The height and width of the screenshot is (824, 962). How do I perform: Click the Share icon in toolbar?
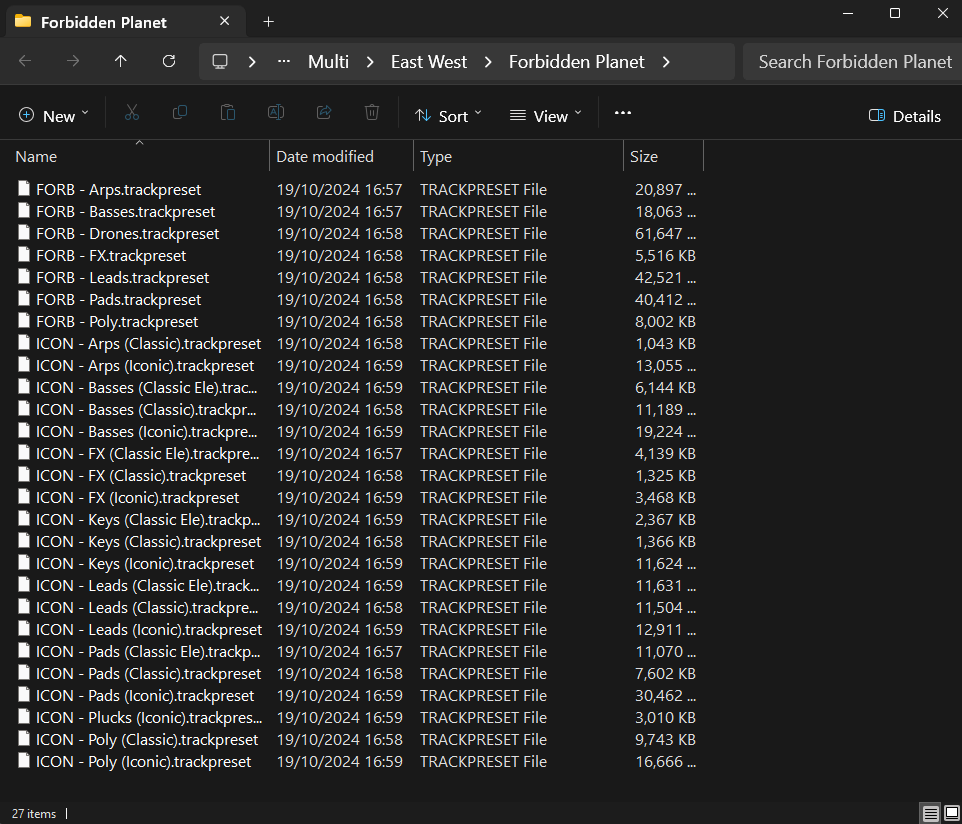[x=324, y=113]
